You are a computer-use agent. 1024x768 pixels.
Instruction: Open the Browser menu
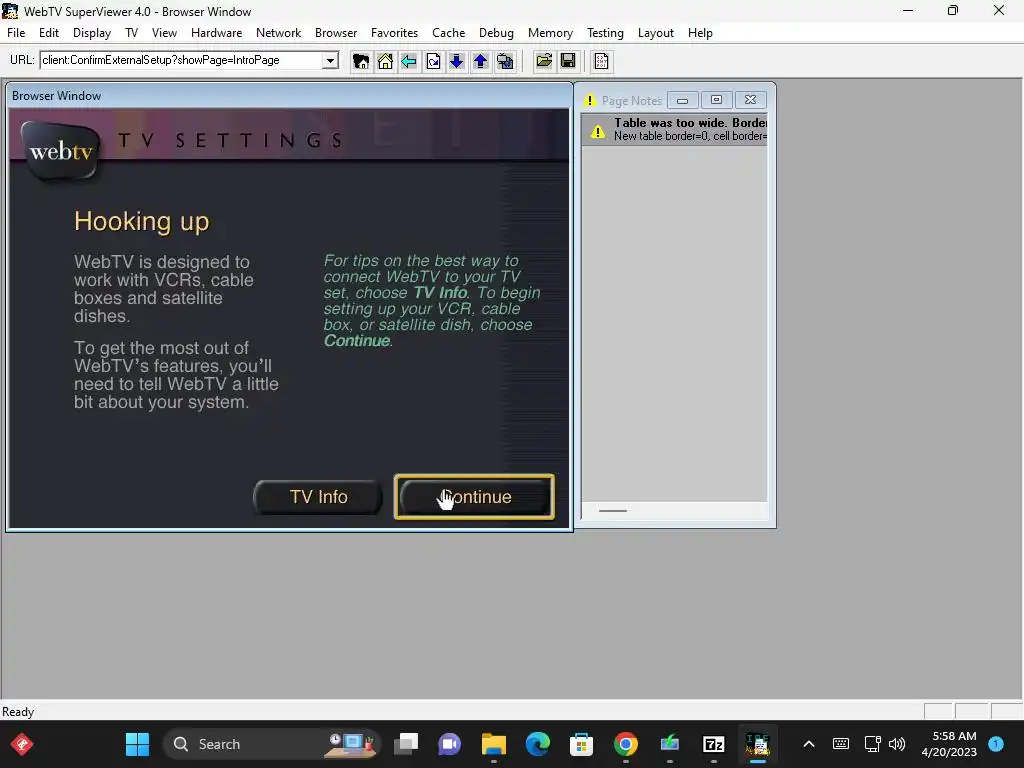(336, 33)
